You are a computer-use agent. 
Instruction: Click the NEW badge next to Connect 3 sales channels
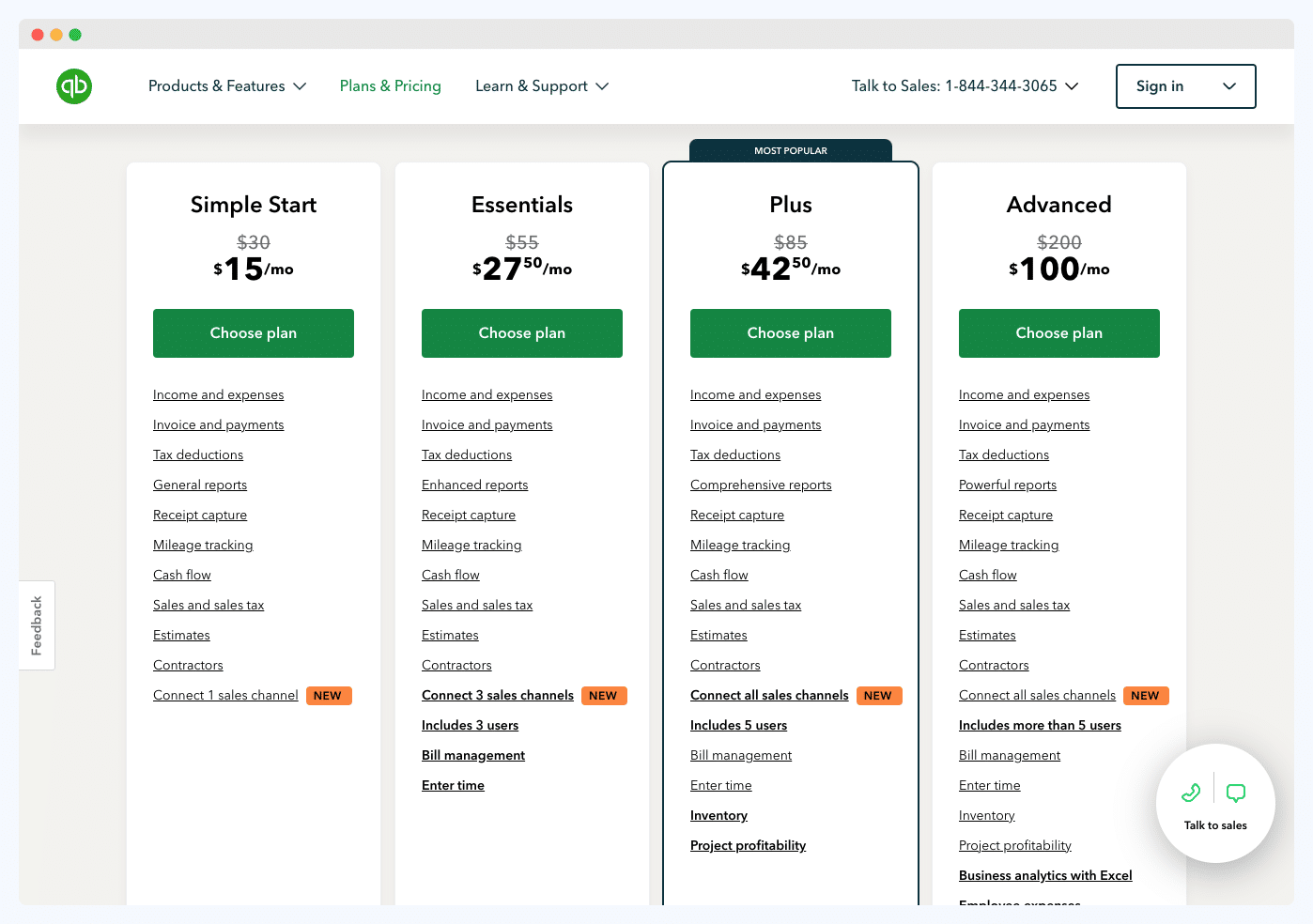coord(604,695)
